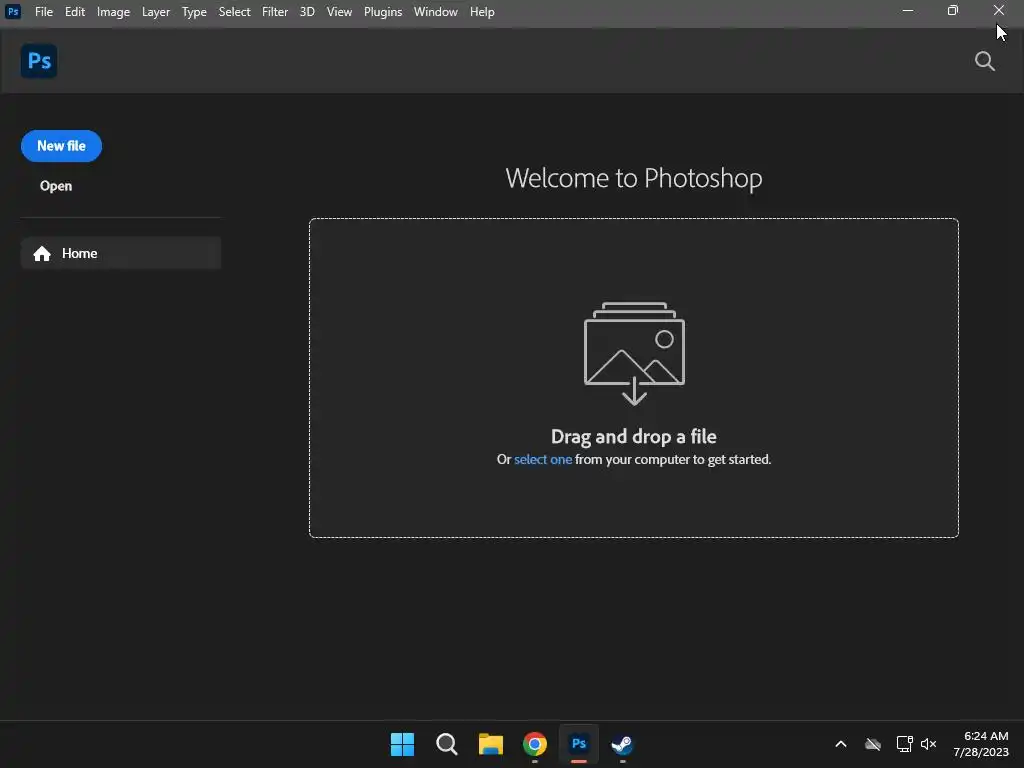Minimize the Photoshop window

(x=908, y=10)
